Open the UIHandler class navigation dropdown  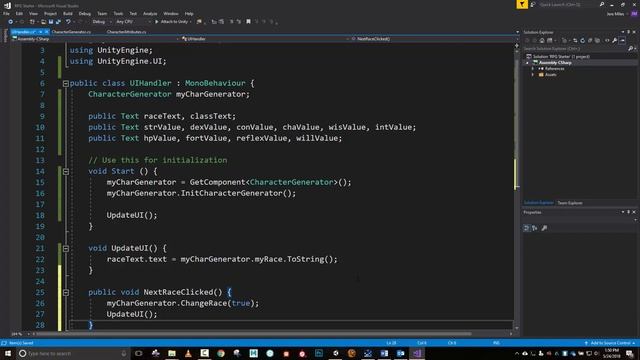[265, 39]
